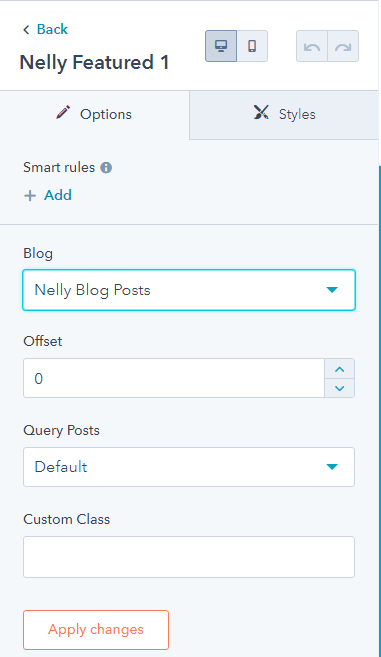Click the Apply changes button

point(96,630)
